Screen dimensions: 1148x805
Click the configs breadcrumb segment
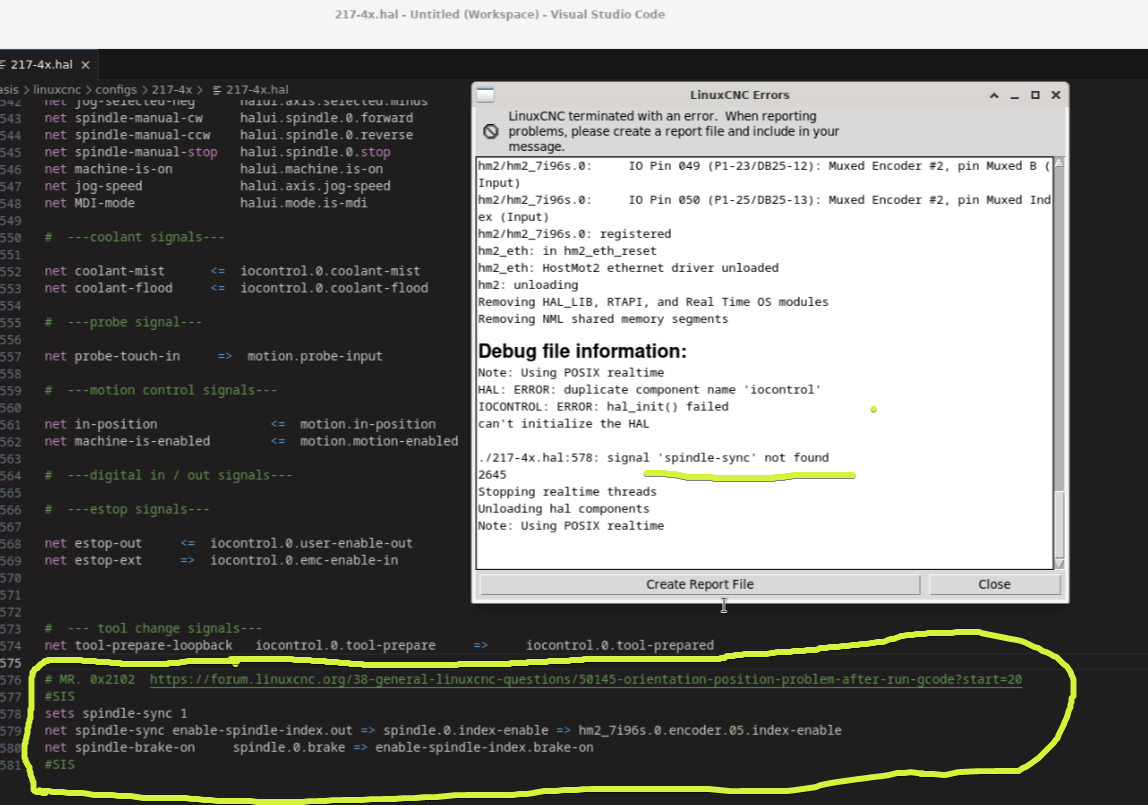pos(116,89)
